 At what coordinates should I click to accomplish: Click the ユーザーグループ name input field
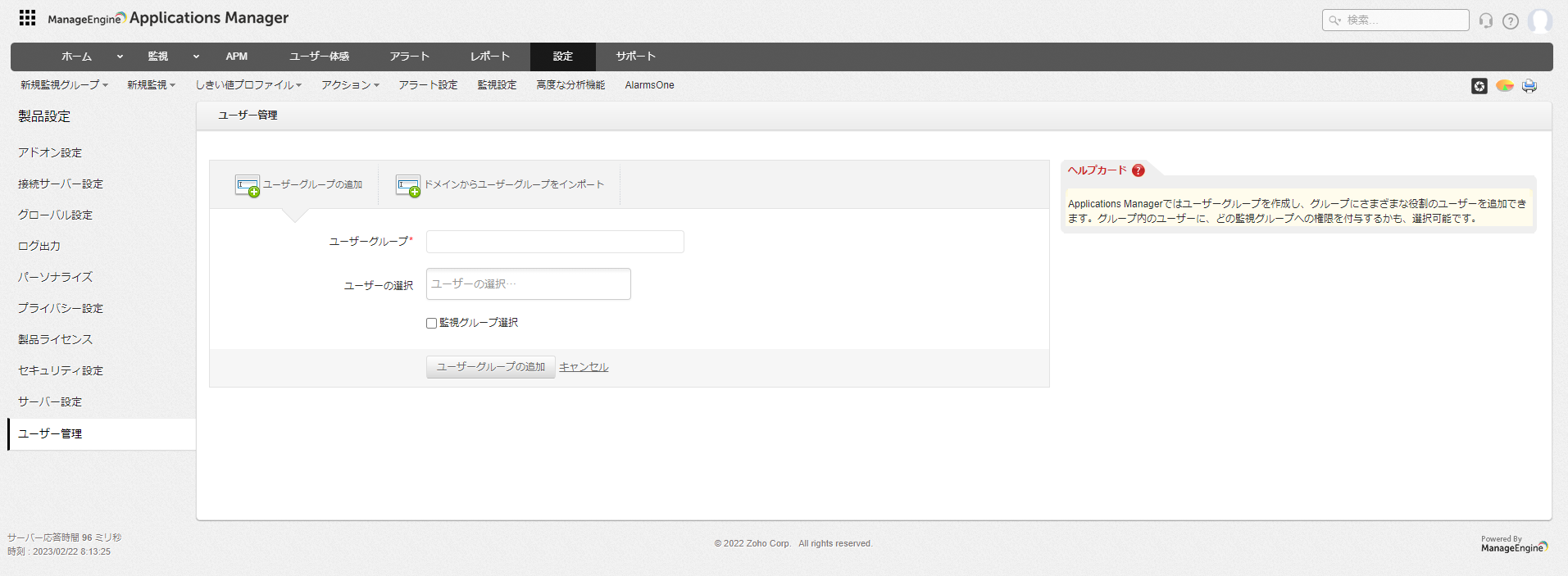coord(555,242)
